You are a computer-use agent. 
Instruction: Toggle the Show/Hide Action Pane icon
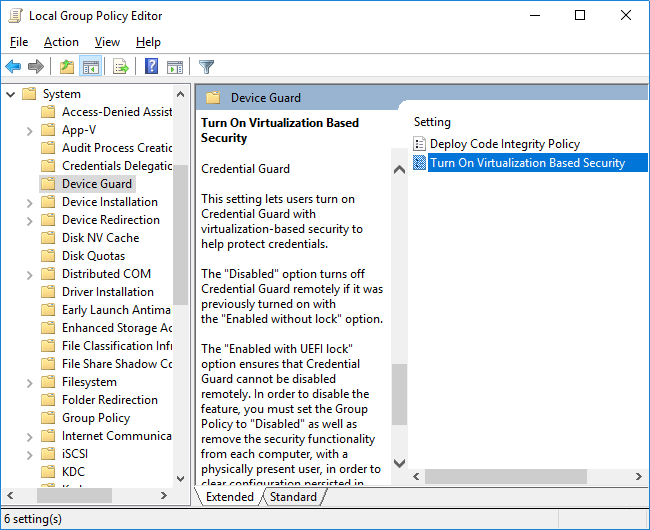(175, 67)
